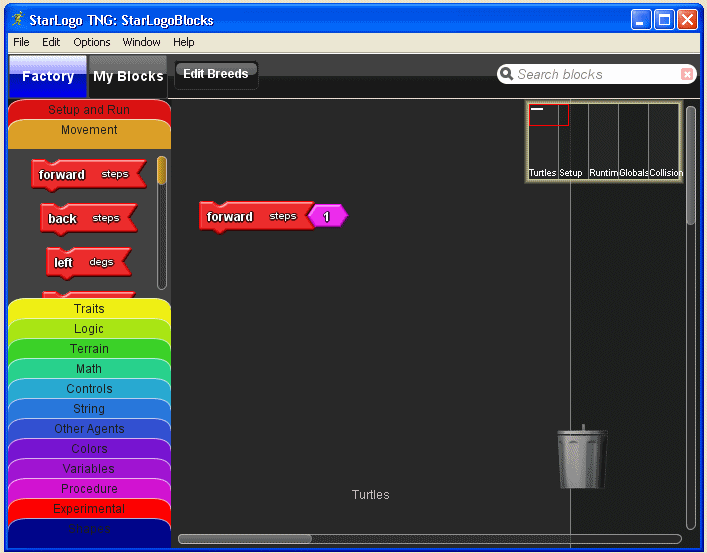
Task: Open the Variables drawer
Action: (x=89, y=469)
